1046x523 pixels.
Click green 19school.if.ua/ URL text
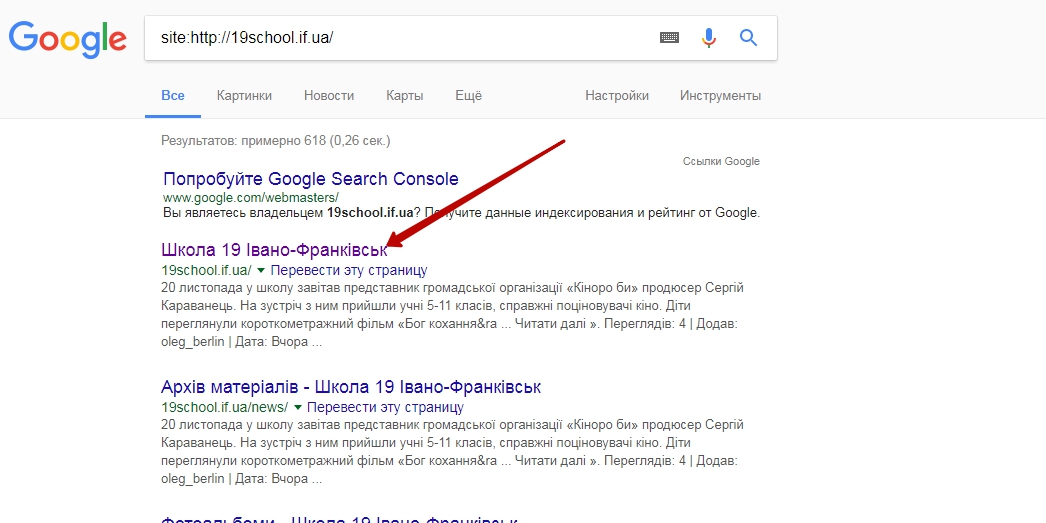pyautogui.click(x=207, y=270)
